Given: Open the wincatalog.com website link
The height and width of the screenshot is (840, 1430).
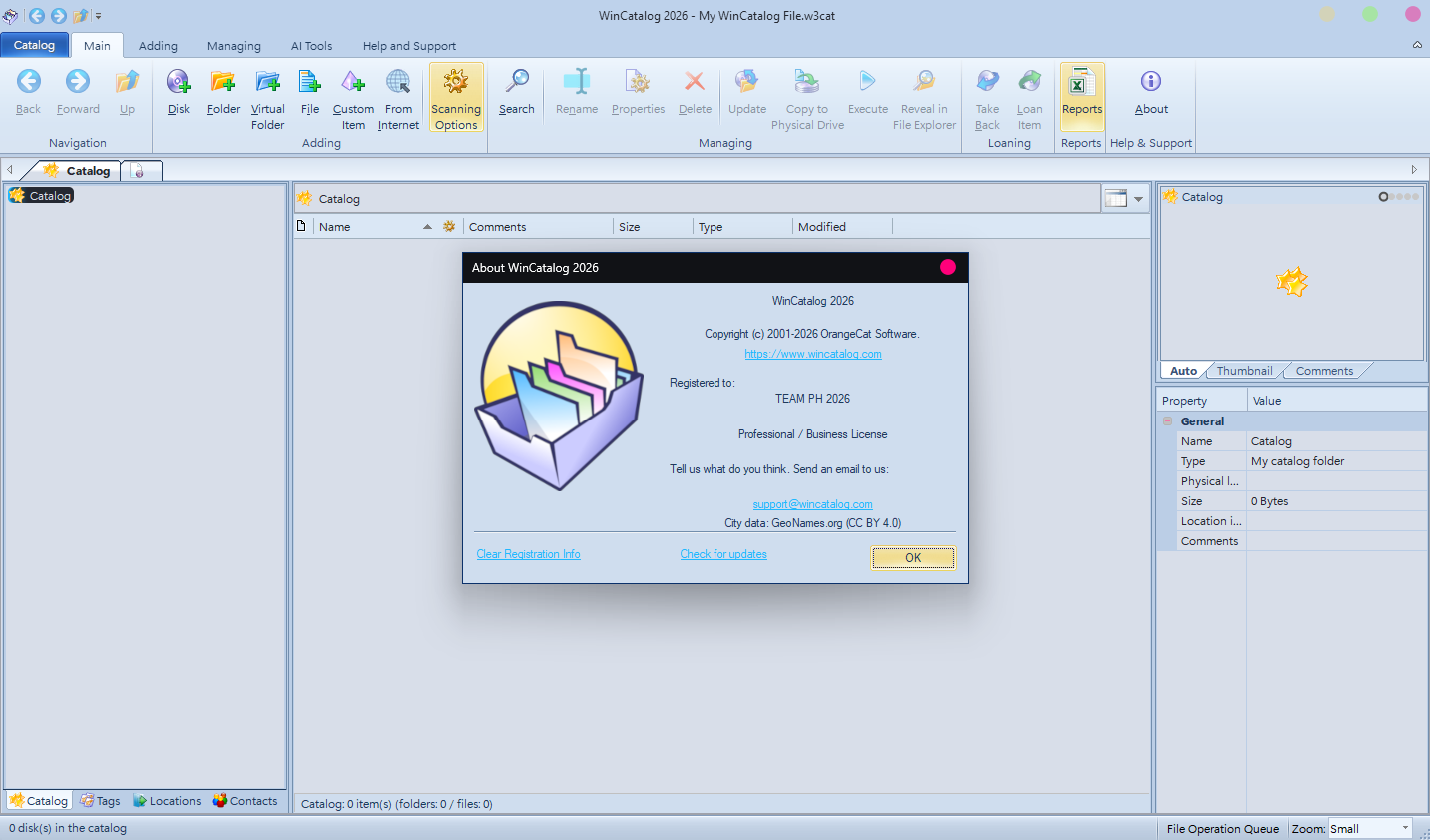Looking at the screenshot, I should point(813,354).
